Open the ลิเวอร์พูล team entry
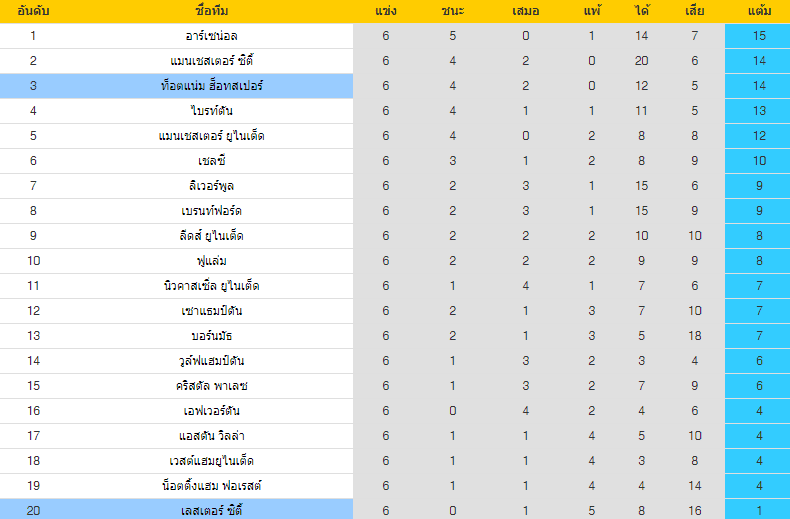The height and width of the screenshot is (519, 790). (212, 186)
